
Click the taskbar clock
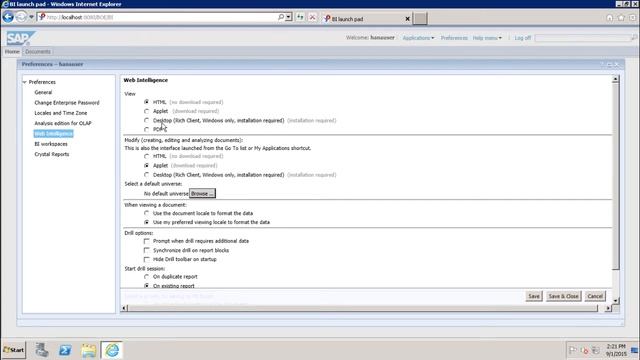(616, 350)
